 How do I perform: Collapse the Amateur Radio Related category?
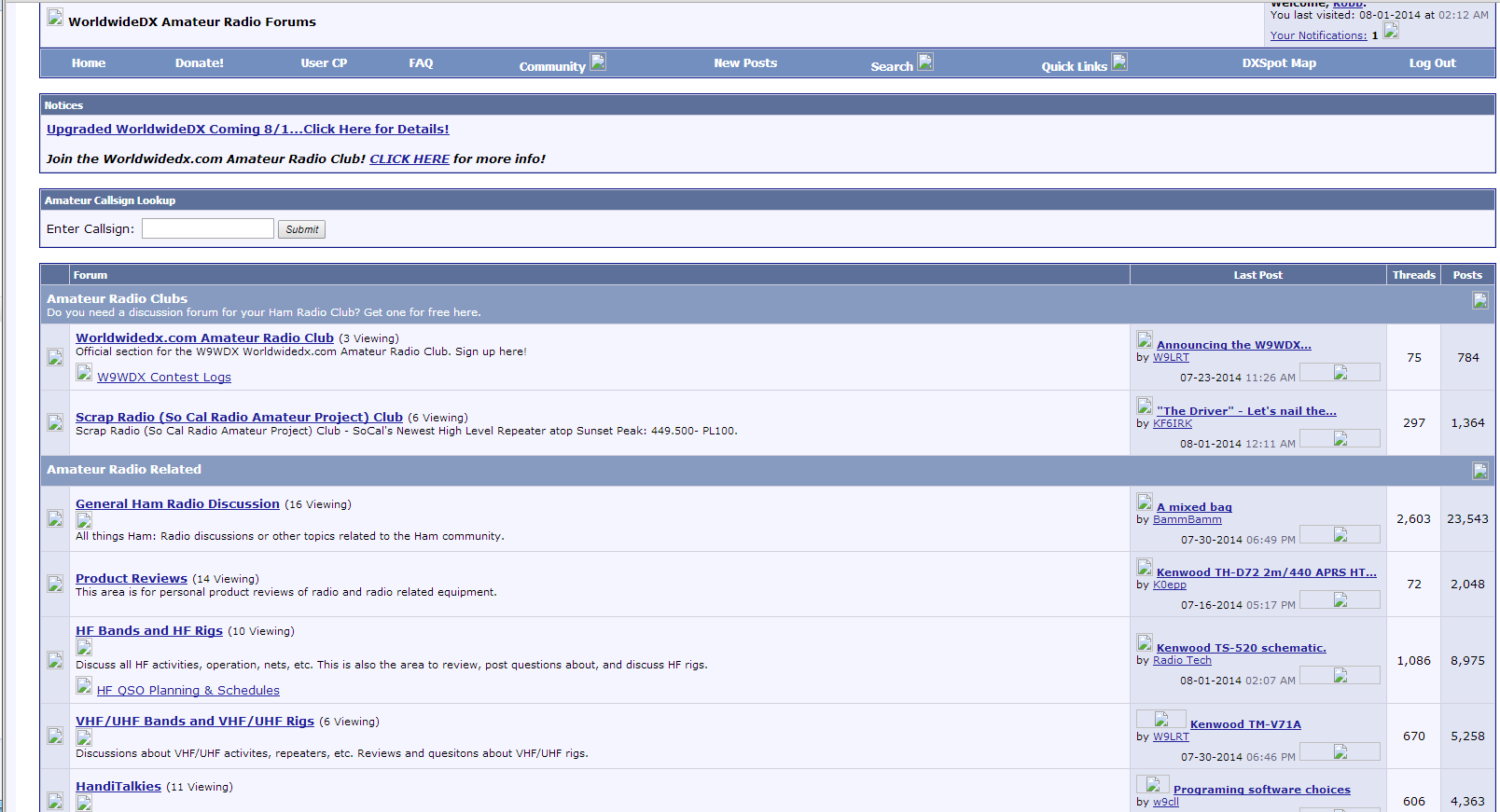[1480, 471]
